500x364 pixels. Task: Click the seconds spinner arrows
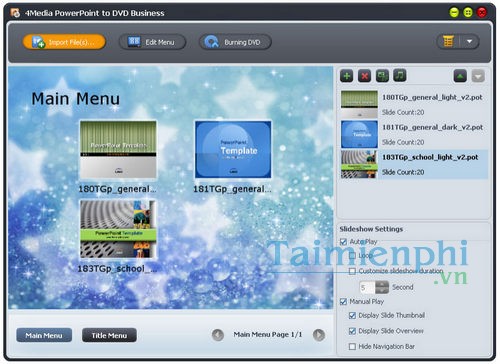382,287
